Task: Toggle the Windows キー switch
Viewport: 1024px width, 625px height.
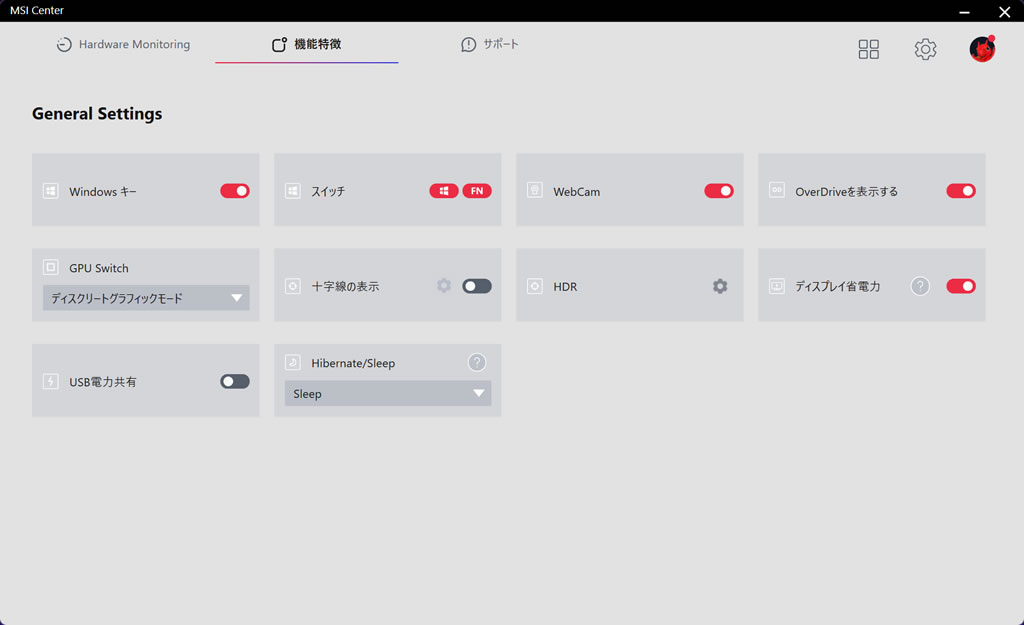Action: click(x=234, y=191)
